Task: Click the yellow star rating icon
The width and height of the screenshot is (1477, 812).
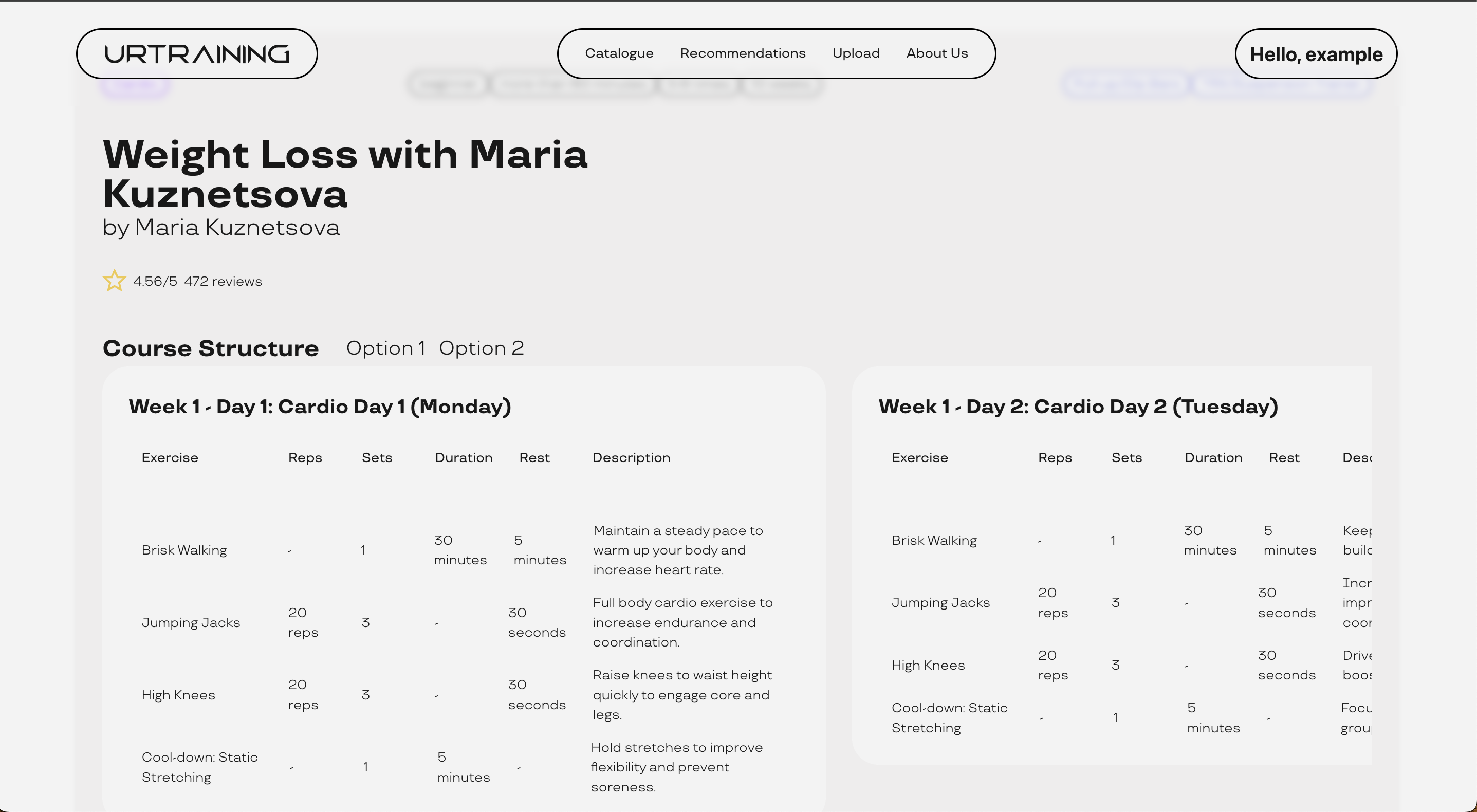Action: [x=114, y=281]
